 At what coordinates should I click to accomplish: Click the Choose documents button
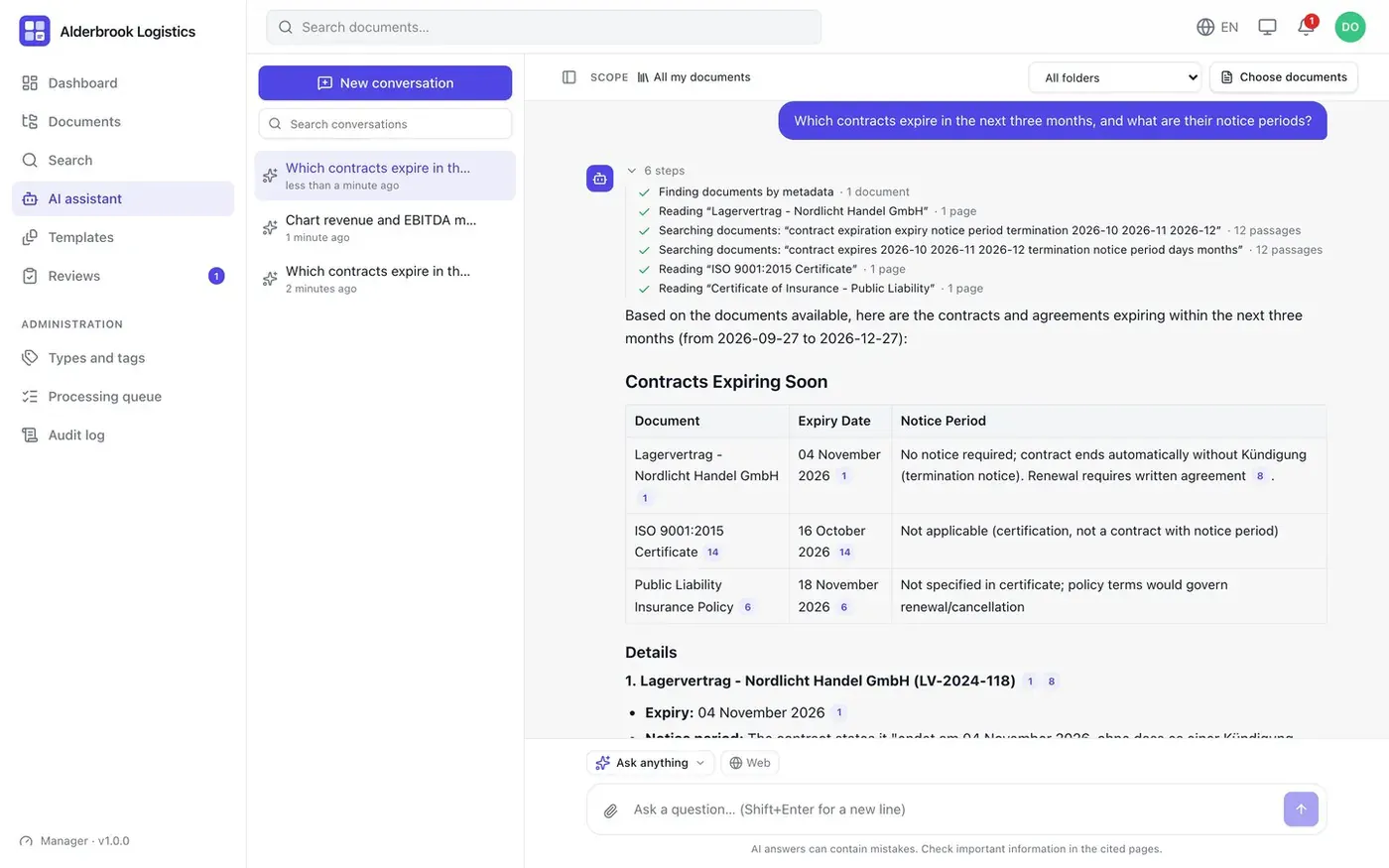tap(1284, 77)
